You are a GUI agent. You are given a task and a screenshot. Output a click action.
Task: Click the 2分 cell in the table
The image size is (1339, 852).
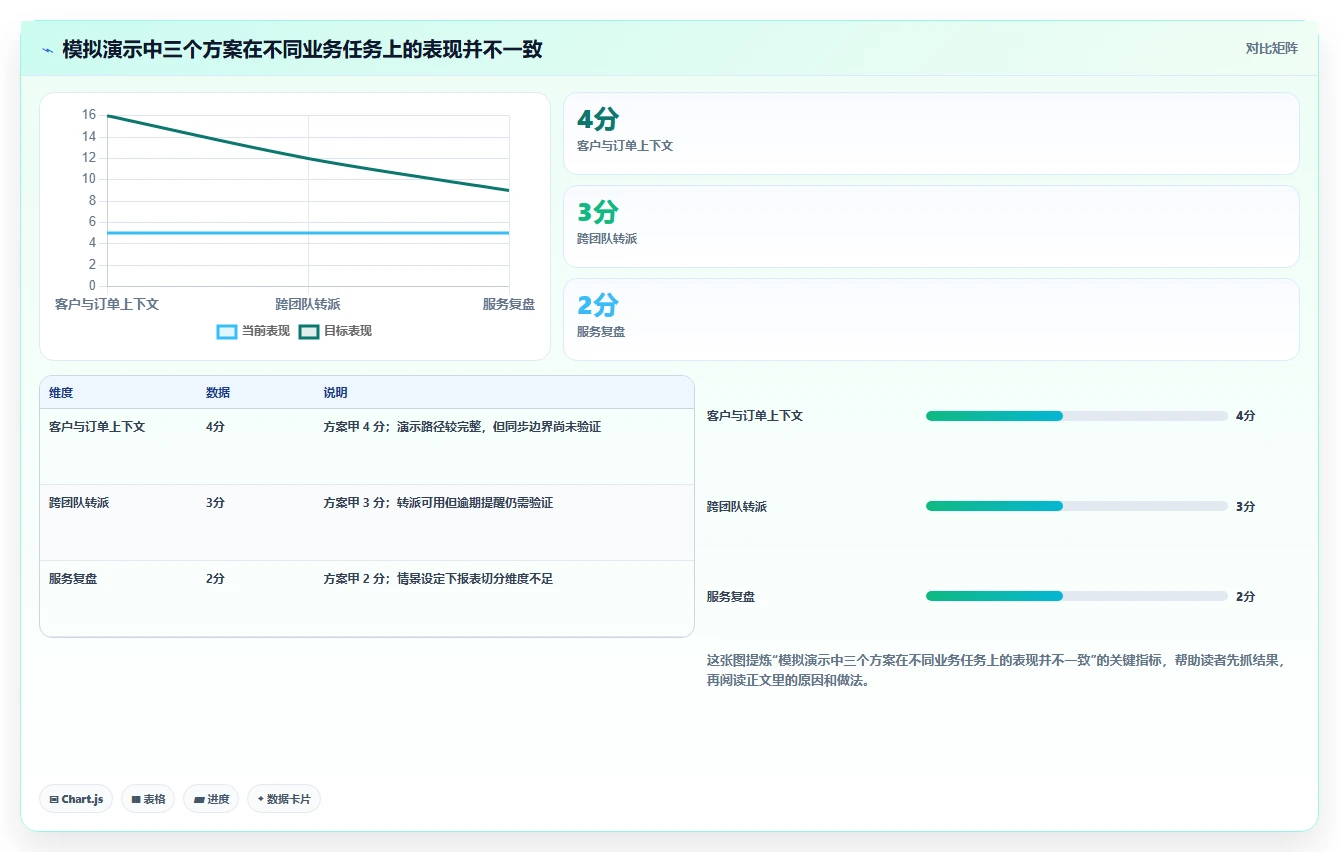pos(215,579)
